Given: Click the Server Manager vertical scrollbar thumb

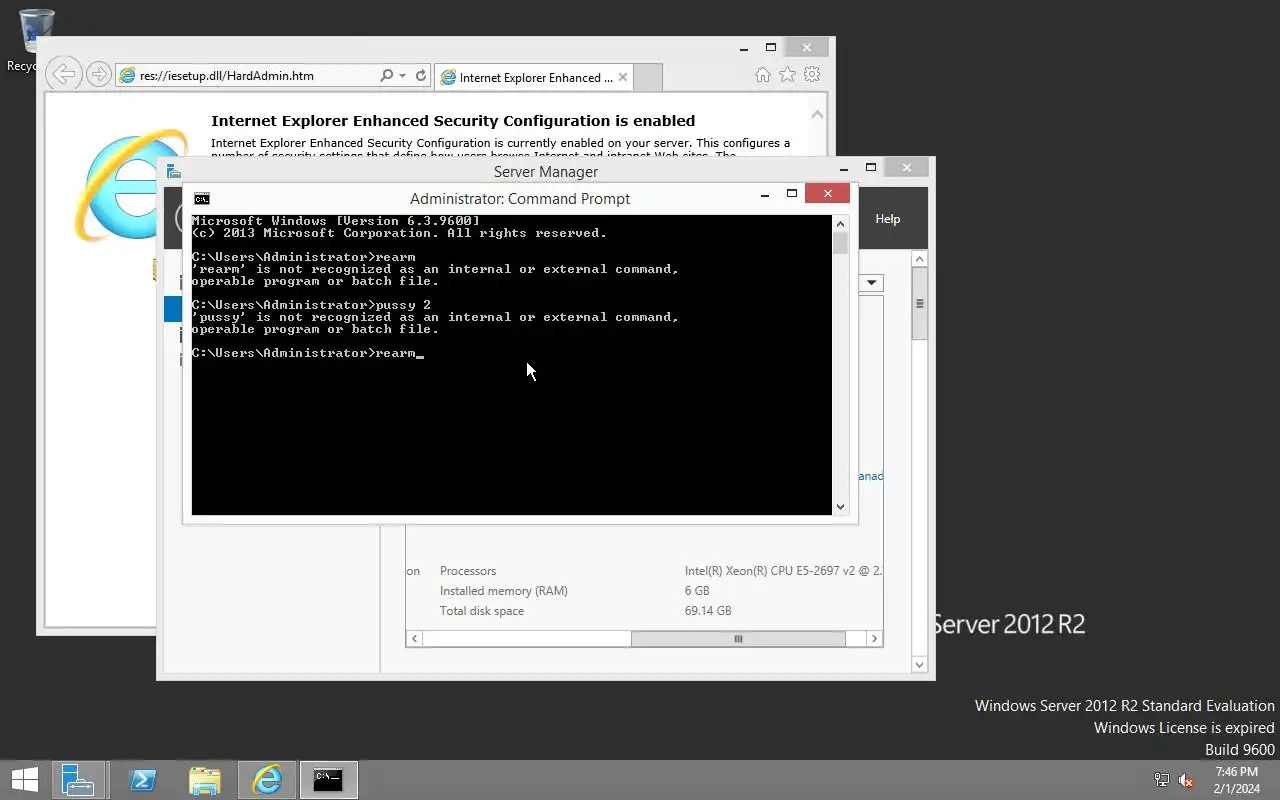Looking at the screenshot, I should click(x=920, y=304).
